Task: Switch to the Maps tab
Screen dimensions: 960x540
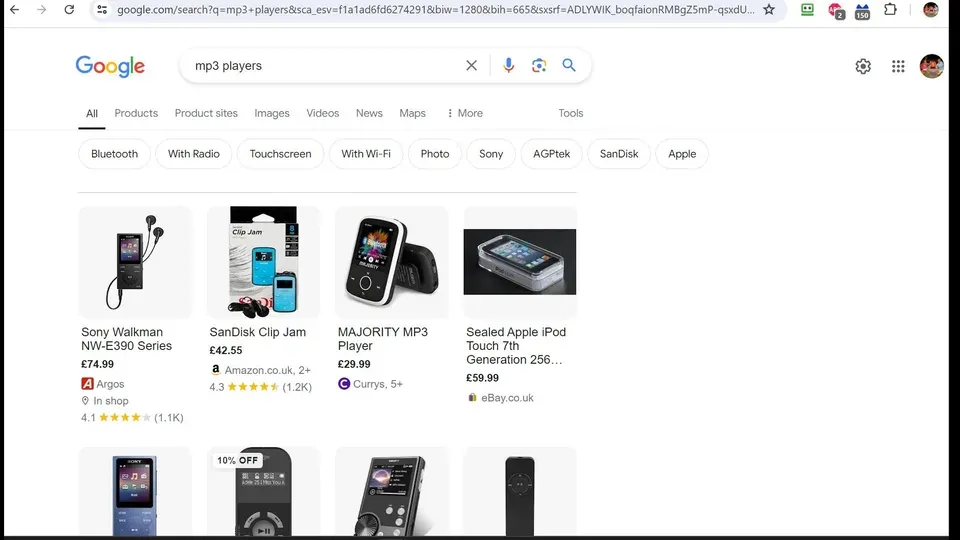Action: (413, 113)
